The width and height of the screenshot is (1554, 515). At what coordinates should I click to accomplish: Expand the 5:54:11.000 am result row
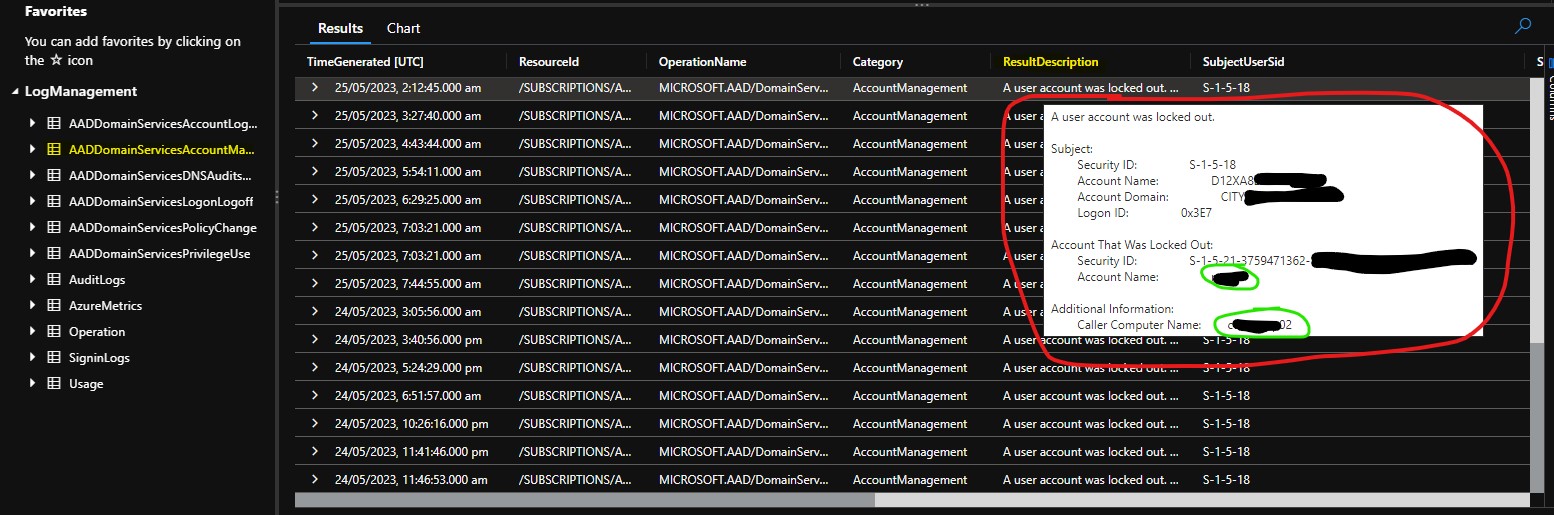(315, 171)
